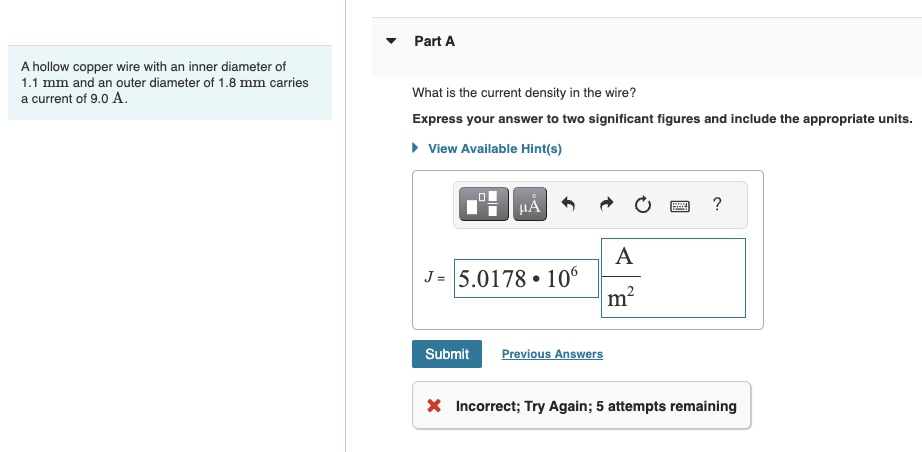Open help question mark
This screenshot has width=922, height=452.
click(717, 204)
